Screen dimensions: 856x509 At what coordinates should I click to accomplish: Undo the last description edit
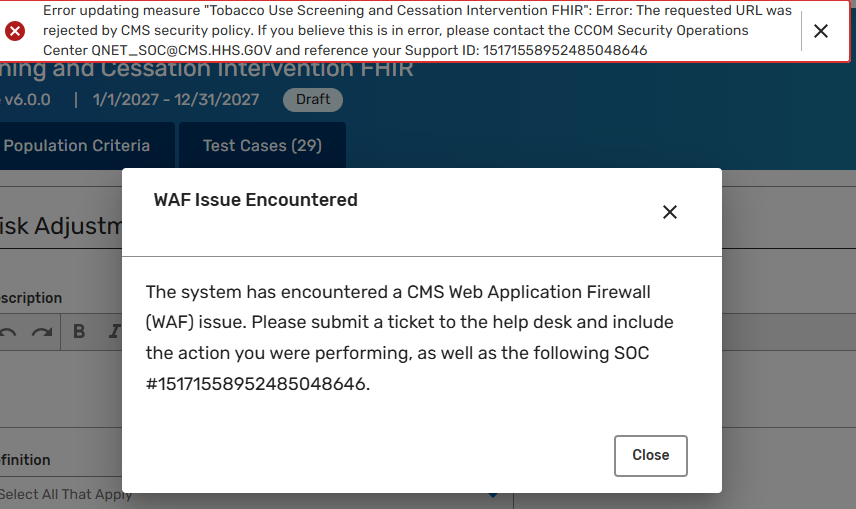click(x=8, y=332)
